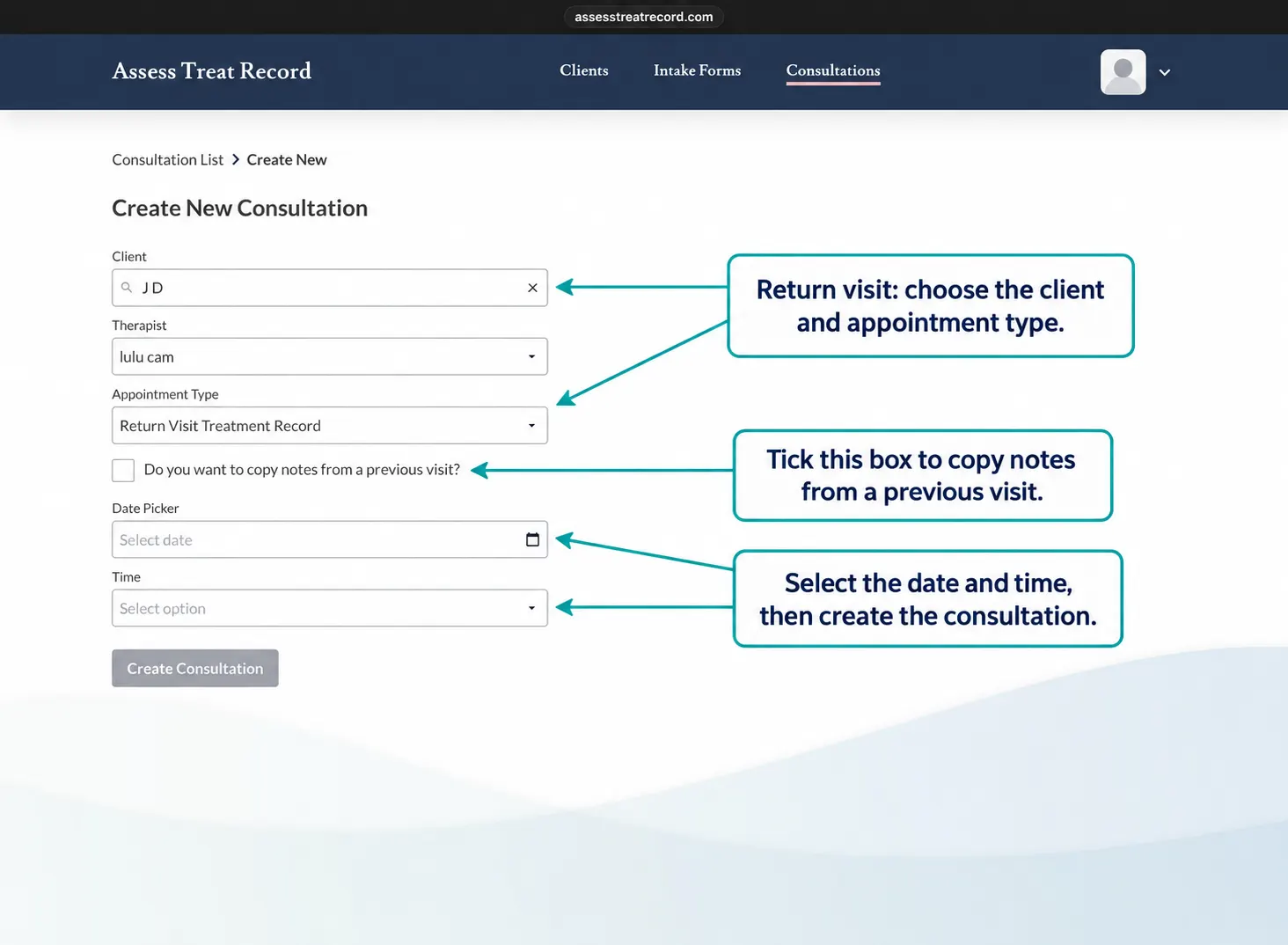This screenshot has width=1288, height=945.
Task: Click the Create New Consultation heading
Action: [240, 208]
